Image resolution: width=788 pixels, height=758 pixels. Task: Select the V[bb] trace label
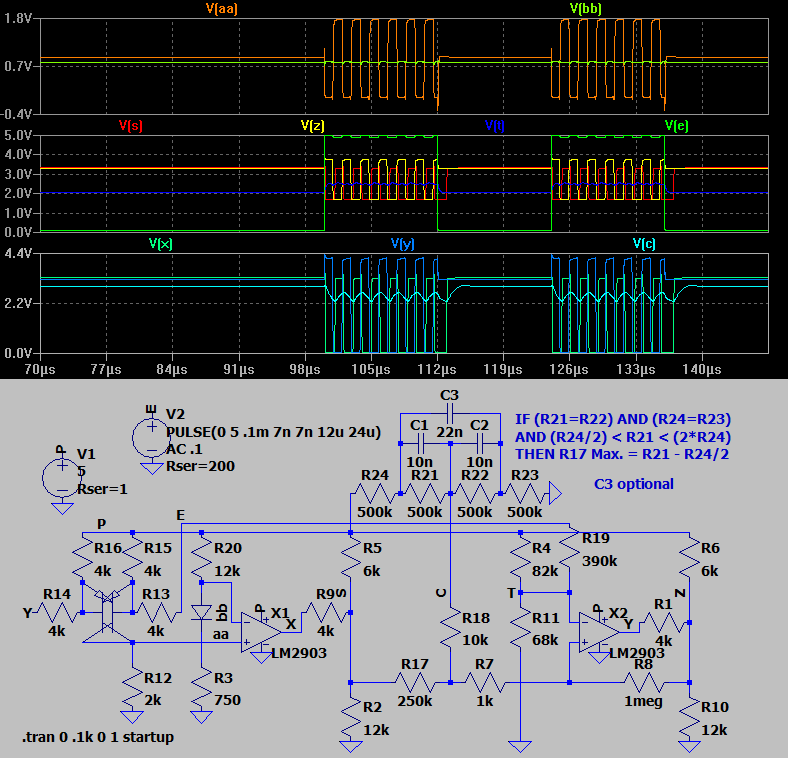[587, 9]
